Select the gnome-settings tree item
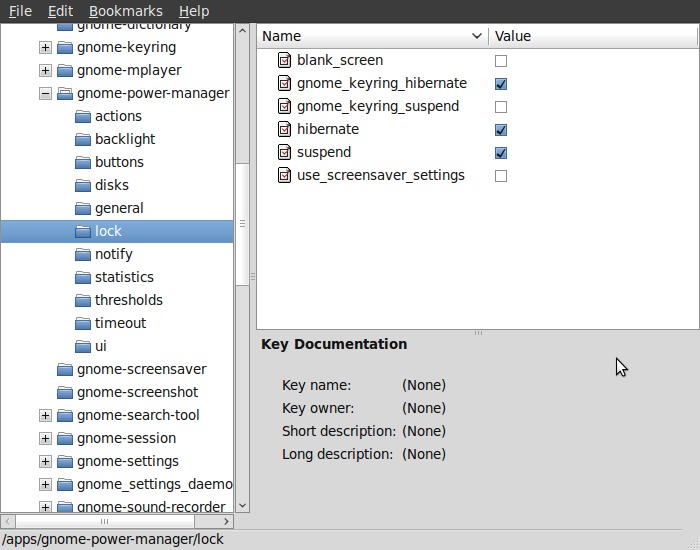700x550 pixels. click(128, 461)
